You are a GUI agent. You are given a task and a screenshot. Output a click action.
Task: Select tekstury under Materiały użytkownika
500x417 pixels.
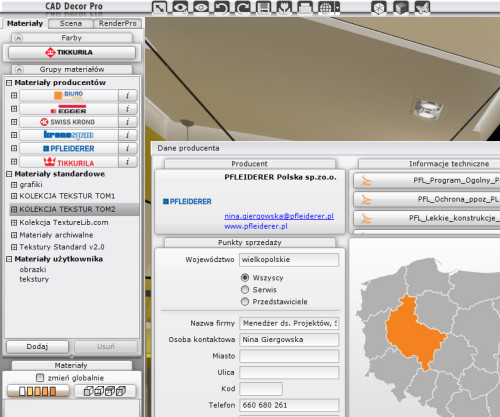point(34,279)
